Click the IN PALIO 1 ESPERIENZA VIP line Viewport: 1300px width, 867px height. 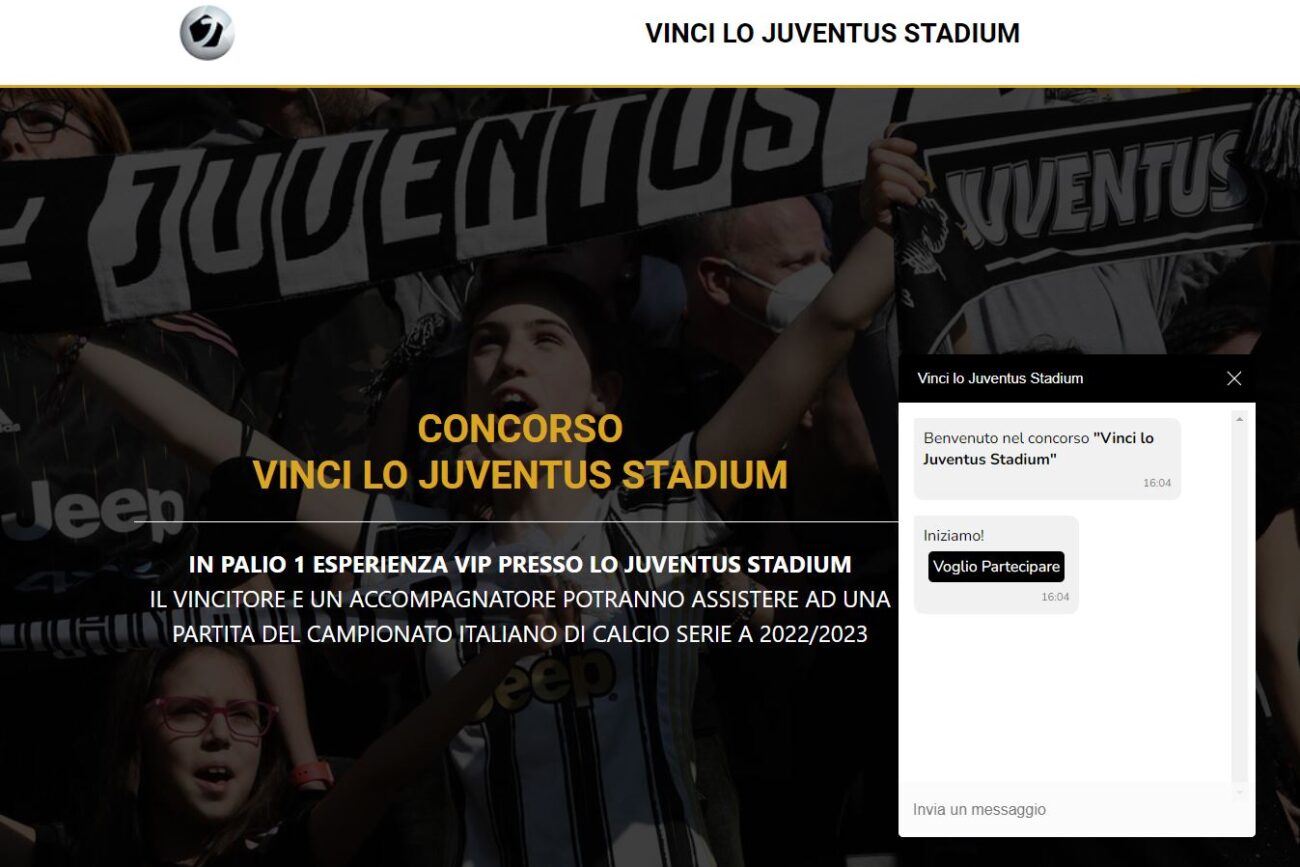click(520, 564)
